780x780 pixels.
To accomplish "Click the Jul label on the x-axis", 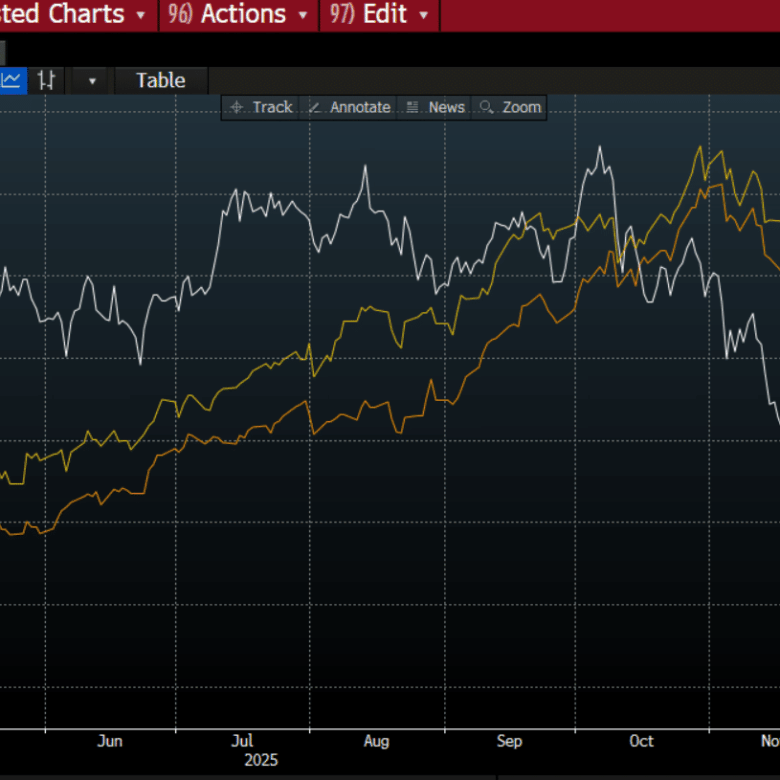I will click(x=242, y=741).
